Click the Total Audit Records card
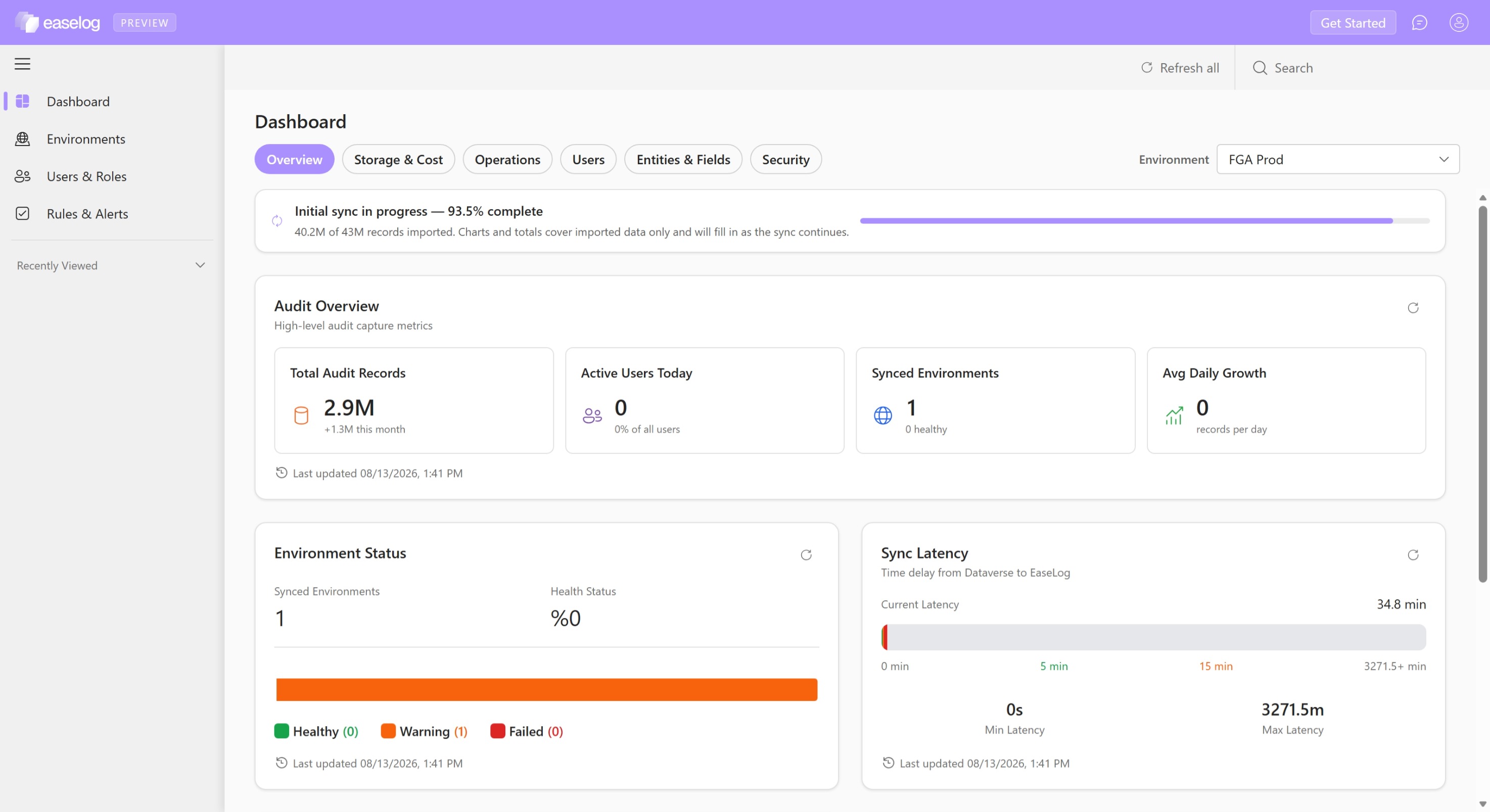The height and width of the screenshot is (812, 1490). 413,400
